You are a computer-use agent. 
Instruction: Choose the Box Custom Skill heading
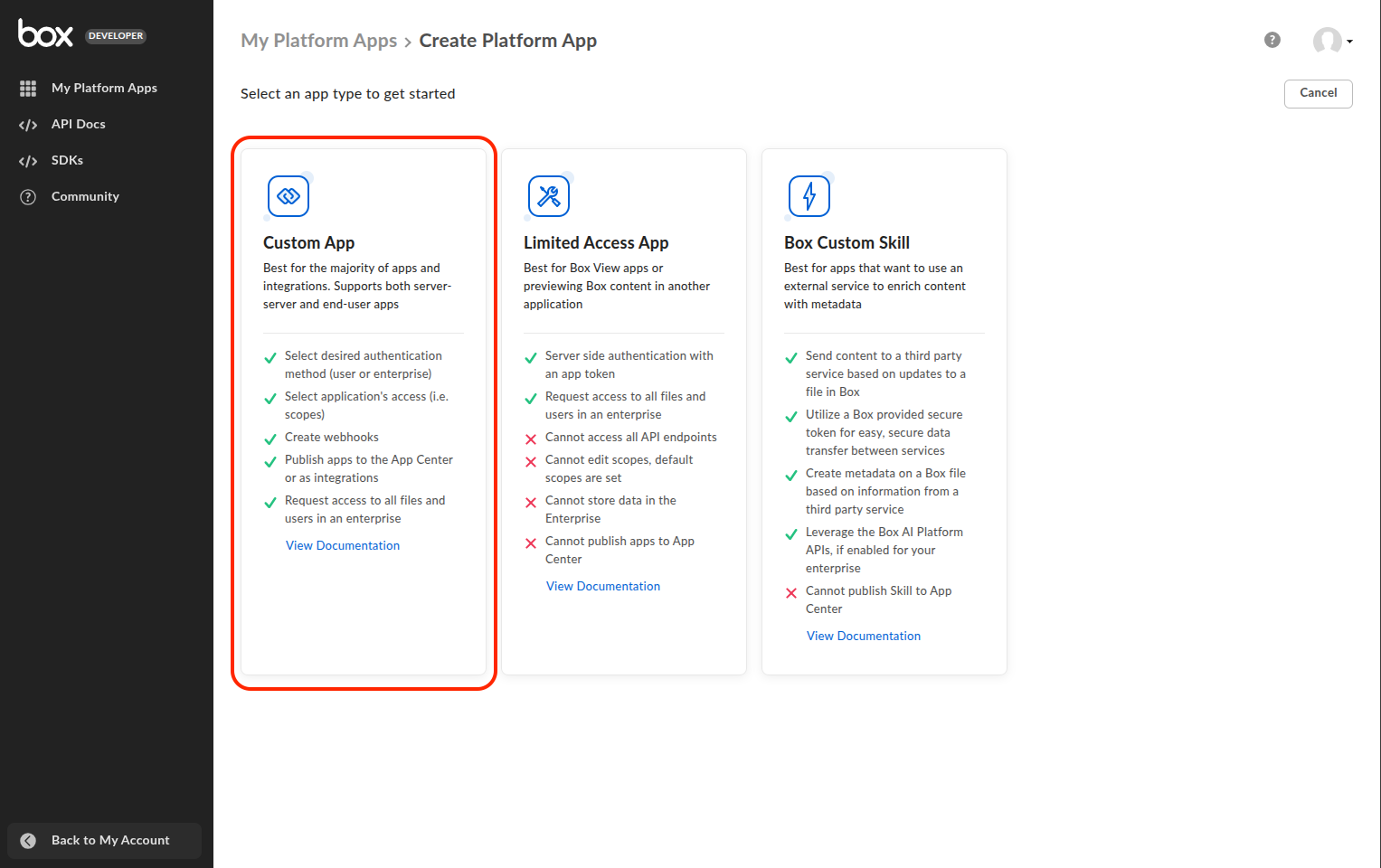(847, 242)
